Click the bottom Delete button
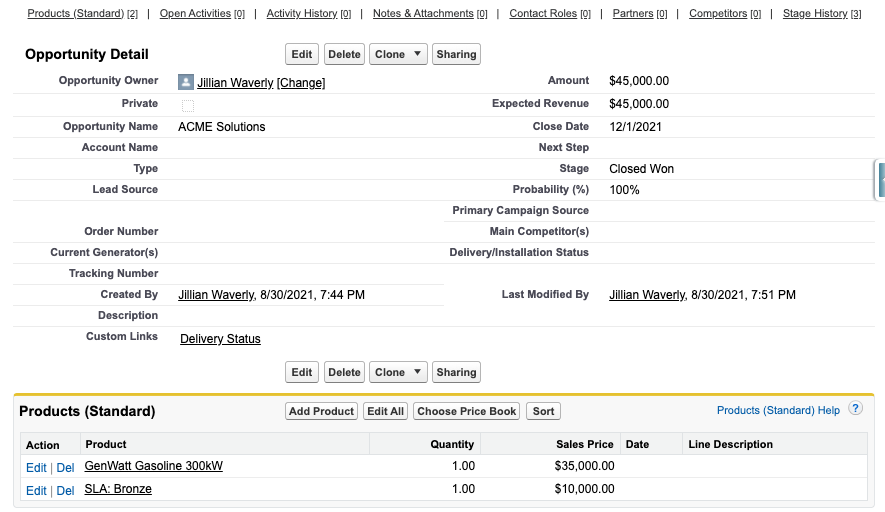885x512 pixels. pyautogui.click(x=344, y=372)
